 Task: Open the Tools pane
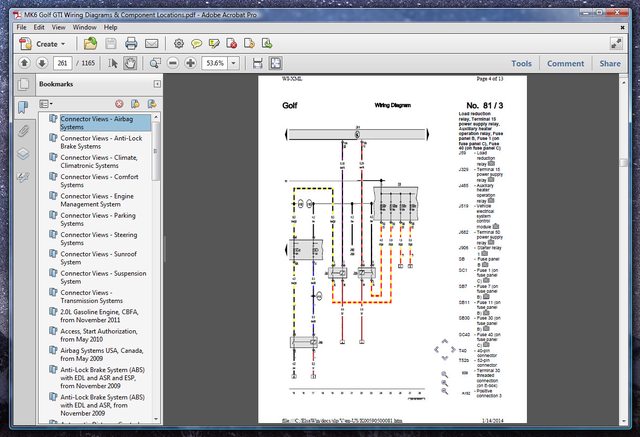pyautogui.click(x=521, y=63)
